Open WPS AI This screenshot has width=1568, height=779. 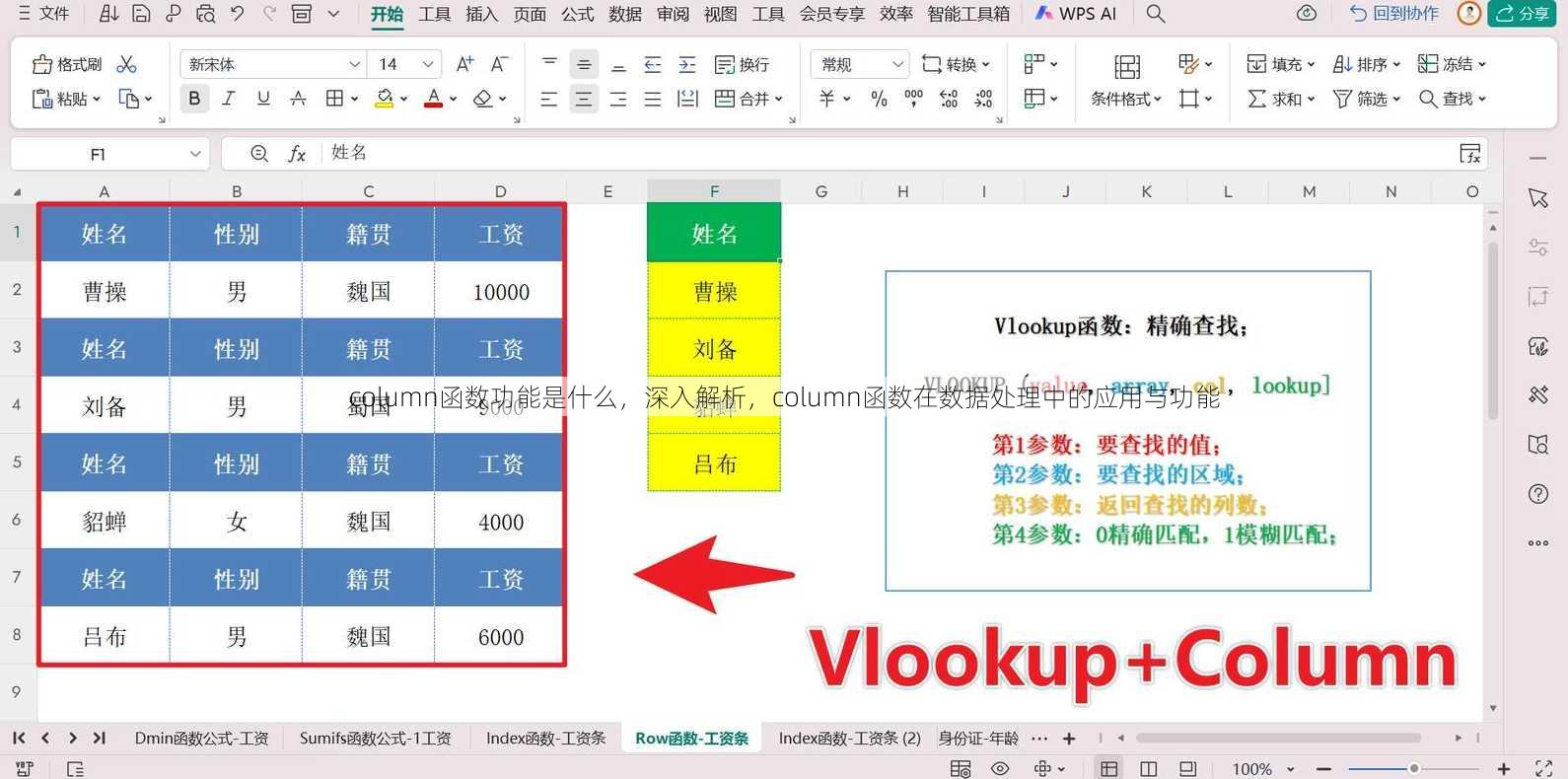[1075, 14]
